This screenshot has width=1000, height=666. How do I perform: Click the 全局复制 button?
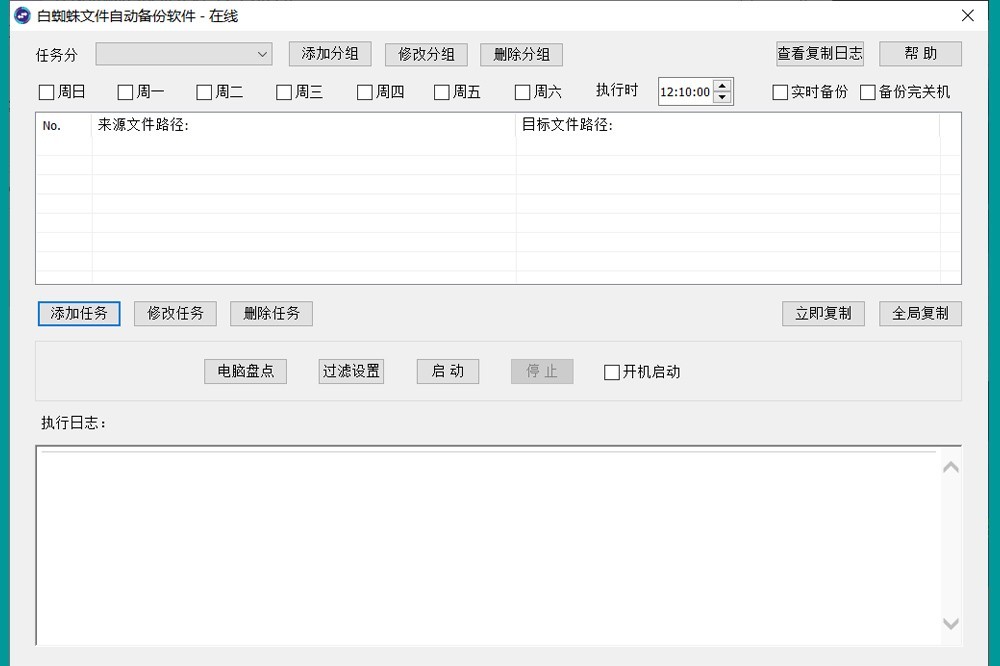click(920, 314)
